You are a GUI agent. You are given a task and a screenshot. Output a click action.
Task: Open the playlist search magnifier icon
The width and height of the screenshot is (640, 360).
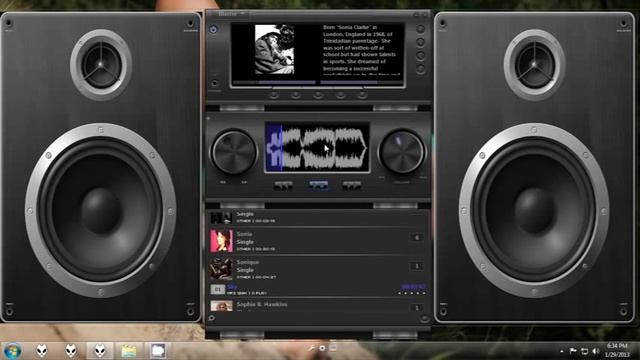[211, 318]
